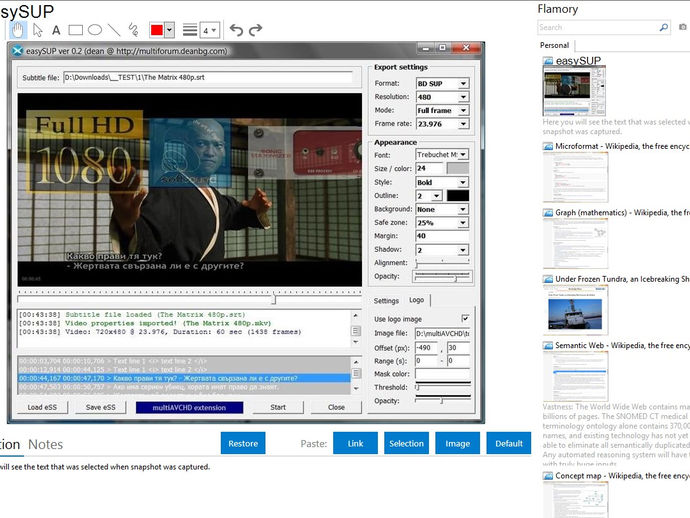This screenshot has height=518, width=690.
Task: Click the Flamory search magnifier icon
Action: pos(664,27)
